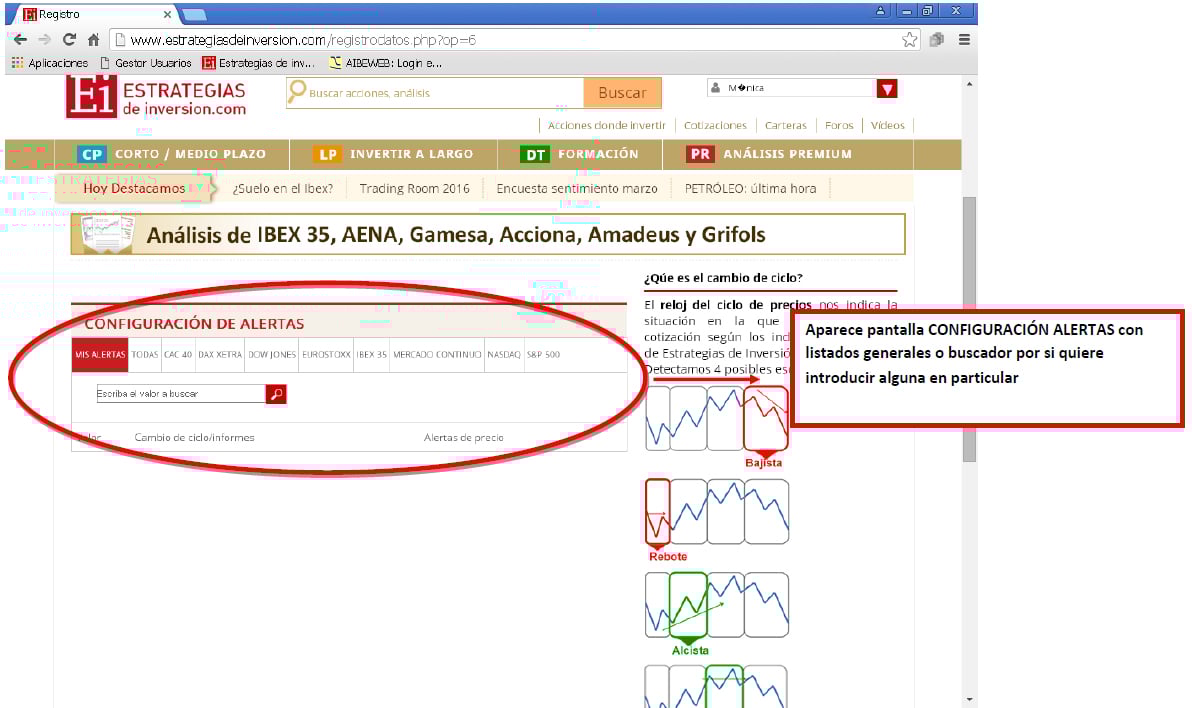Click the vertical scrollbar thumb

click(x=969, y=329)
